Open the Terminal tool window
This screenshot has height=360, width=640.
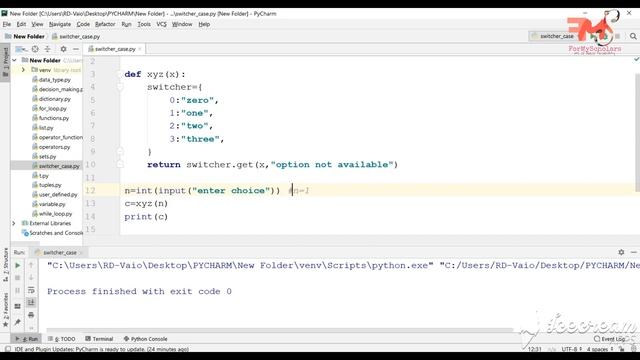(x=99, y=339)
